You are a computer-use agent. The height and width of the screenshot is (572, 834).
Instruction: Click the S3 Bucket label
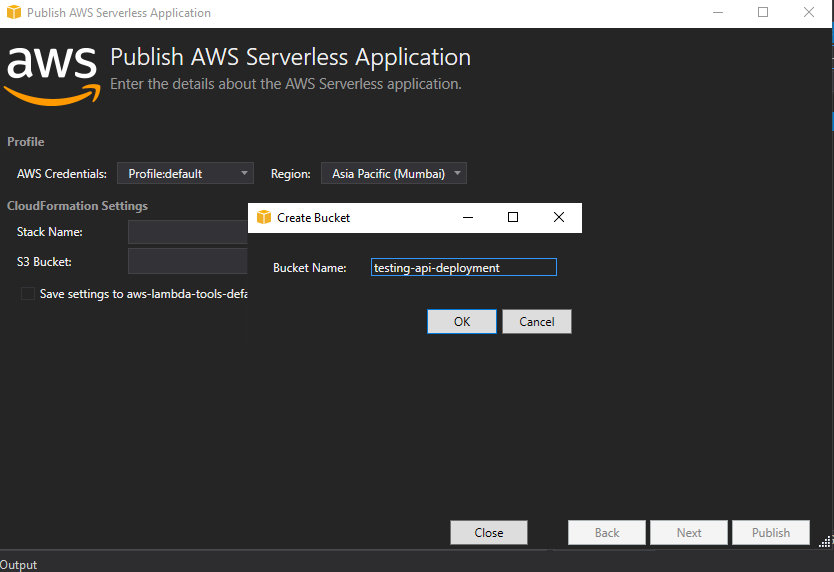44,262
